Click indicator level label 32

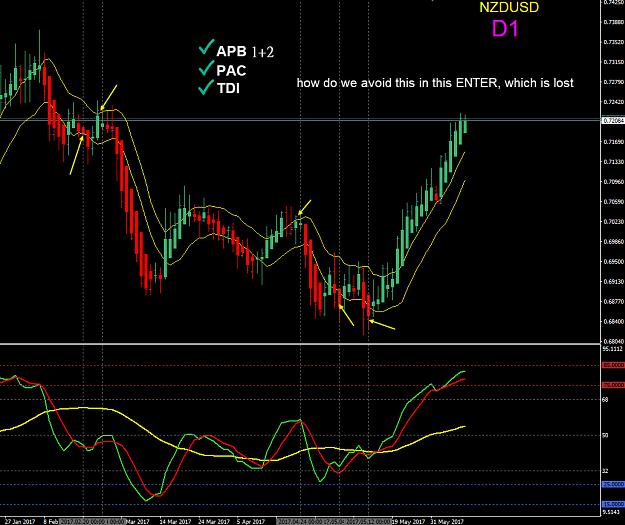605,471
